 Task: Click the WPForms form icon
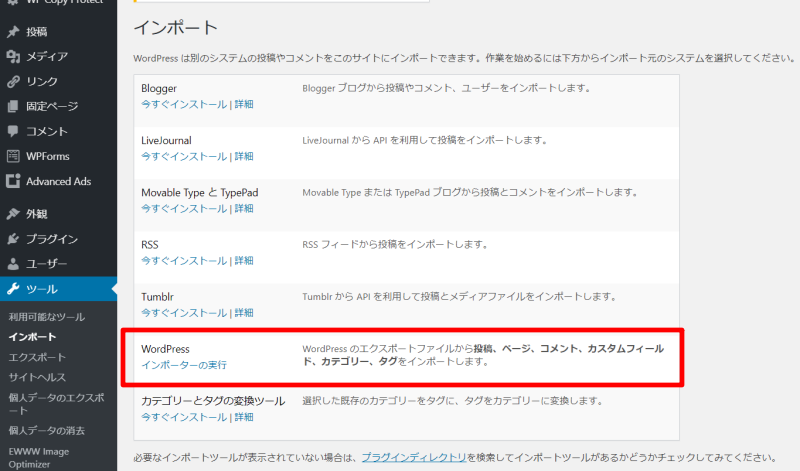click(13, 156)
